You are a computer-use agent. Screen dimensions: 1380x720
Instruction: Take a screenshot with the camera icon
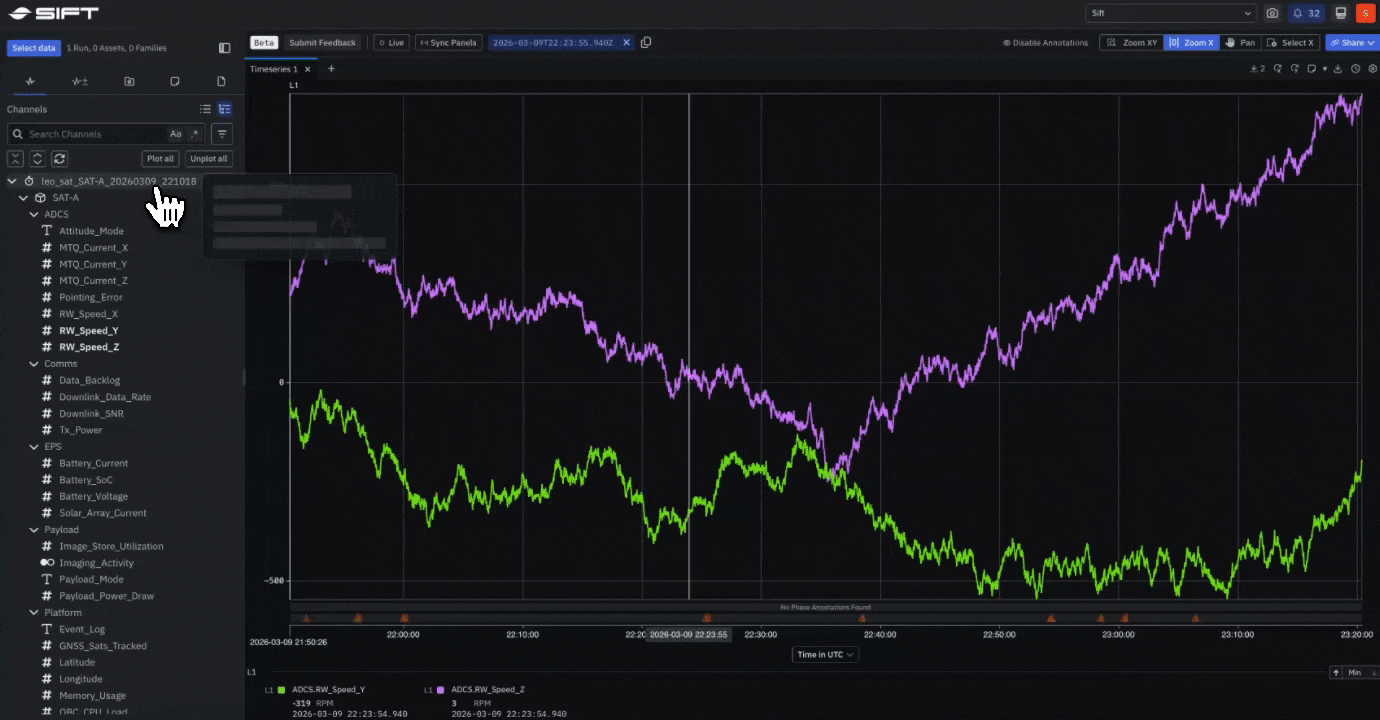[1272, 13]
